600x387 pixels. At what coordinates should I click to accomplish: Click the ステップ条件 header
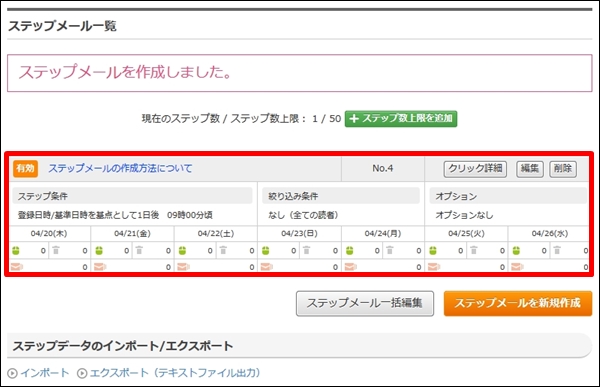[132, 196]
